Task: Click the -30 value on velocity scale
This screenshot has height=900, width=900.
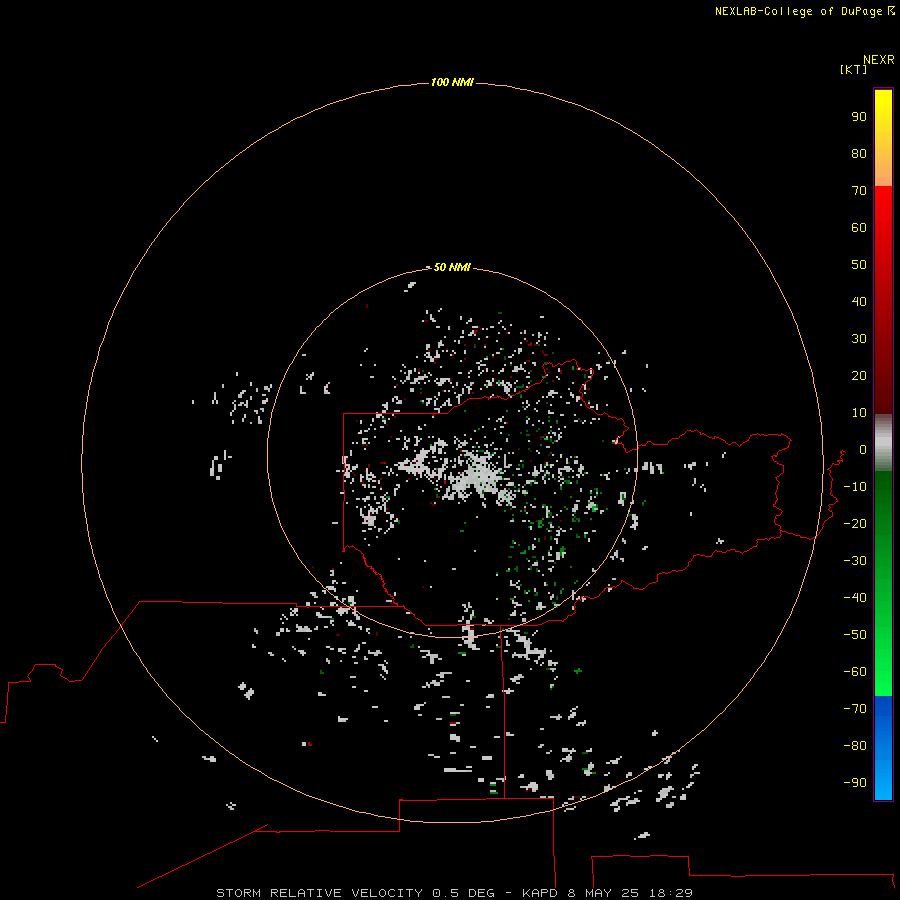Action: 855,561
